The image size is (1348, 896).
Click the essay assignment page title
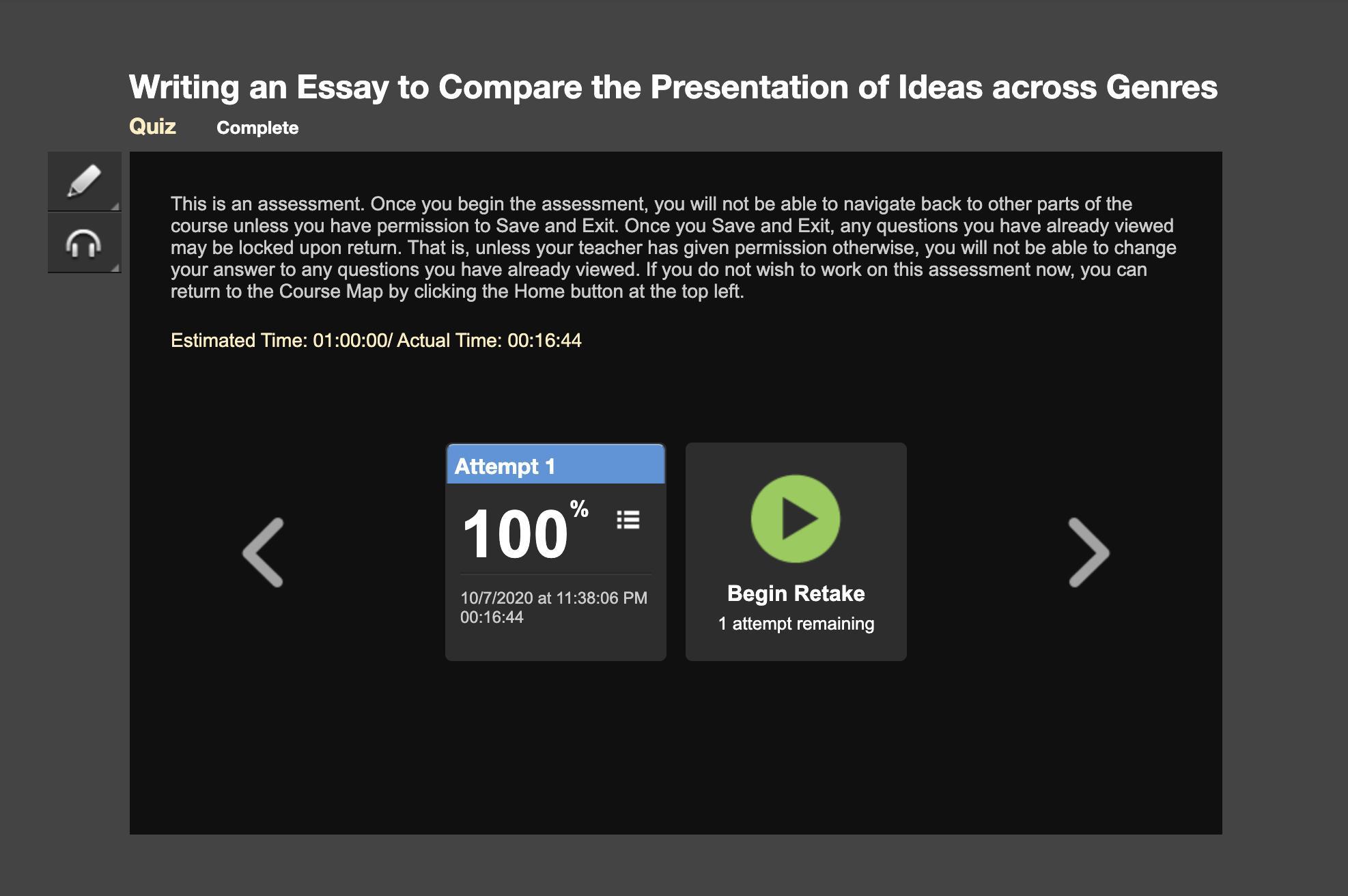point(673,87)
